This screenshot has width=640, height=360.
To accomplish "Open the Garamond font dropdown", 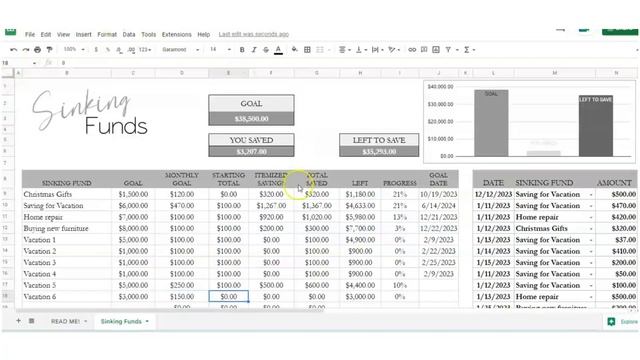I will coord(180,49).
